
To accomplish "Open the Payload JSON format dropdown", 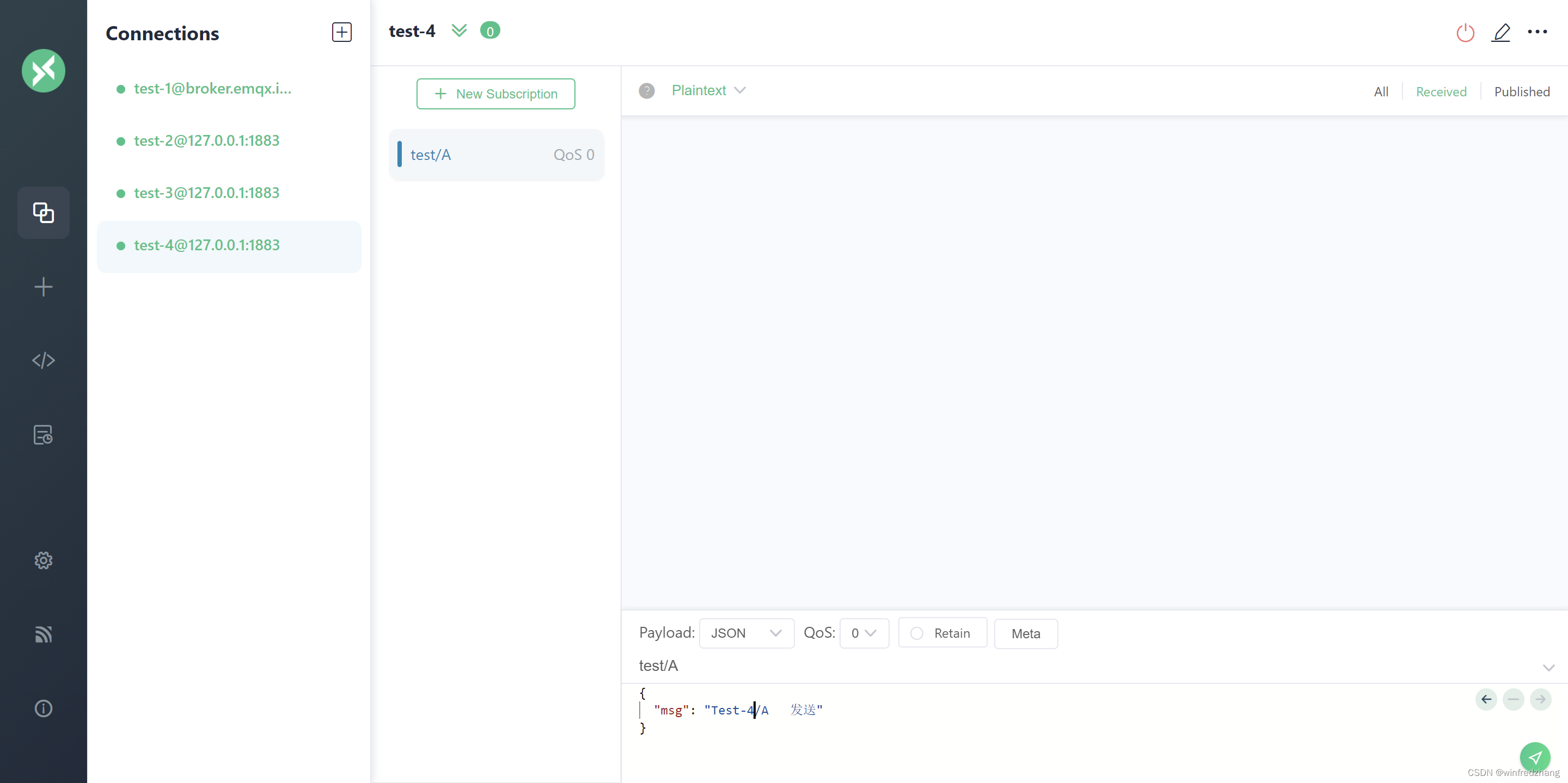I will coord(746,633).
